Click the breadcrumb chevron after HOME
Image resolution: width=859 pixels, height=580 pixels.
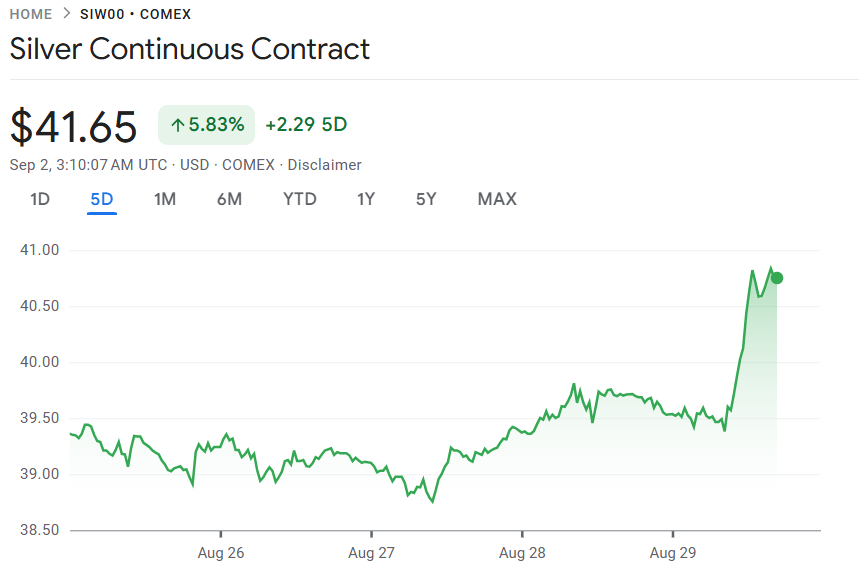pos(66,14)
